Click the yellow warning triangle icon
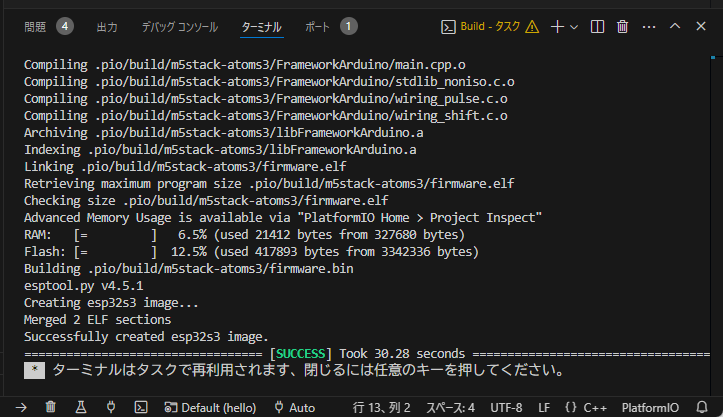 [532, 27]
